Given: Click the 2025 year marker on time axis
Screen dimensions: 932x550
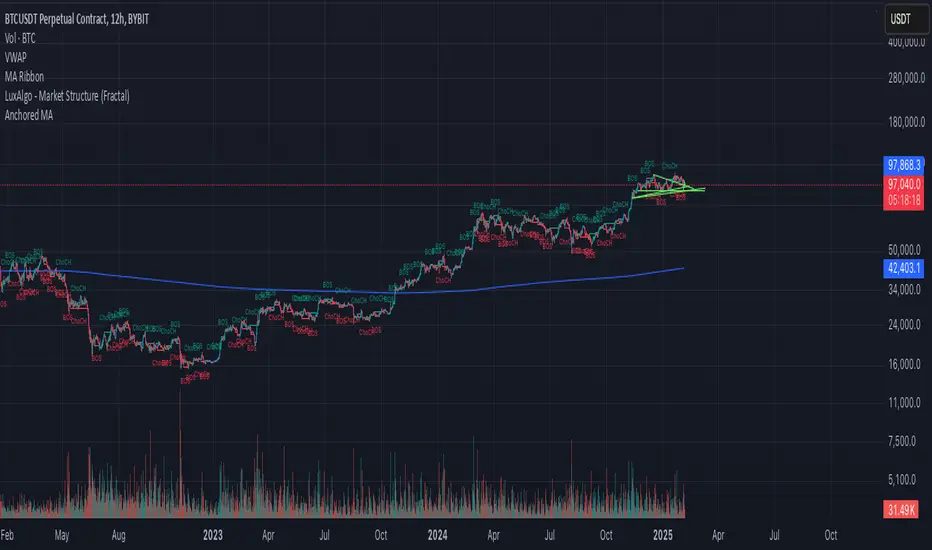Looking at the screenshot, I should pyautogui.click(x=660, y=534).
